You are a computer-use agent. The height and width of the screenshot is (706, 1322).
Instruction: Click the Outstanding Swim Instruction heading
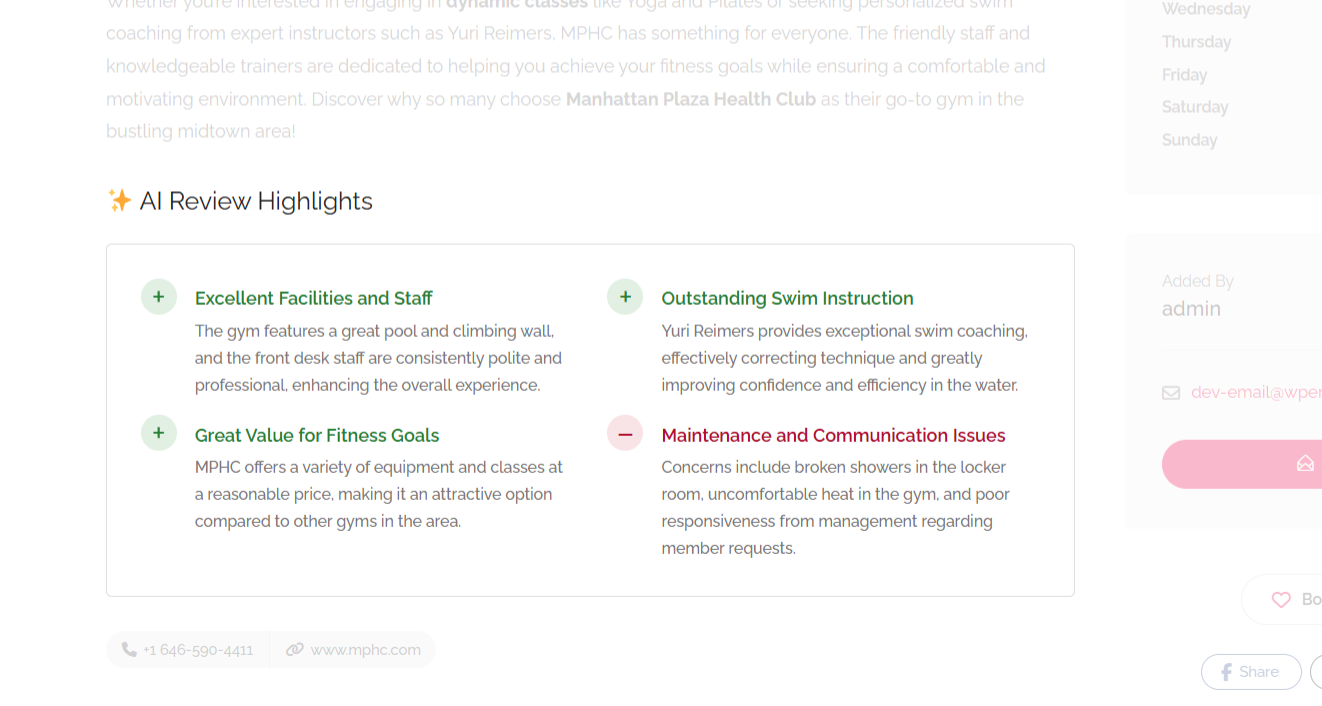[x=787, y=298]
